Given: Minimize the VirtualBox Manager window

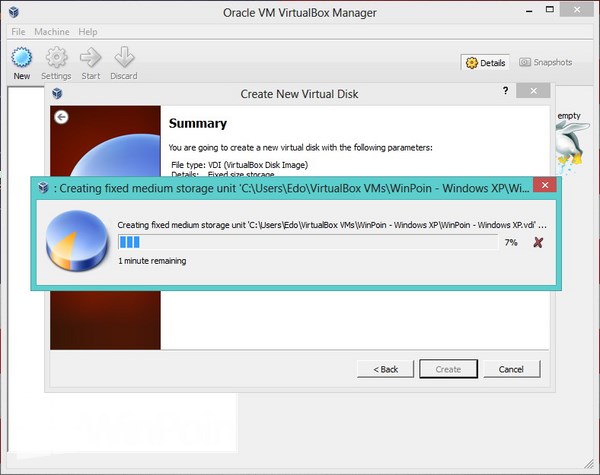Looking at the screenshot, I should pos(529,11).
